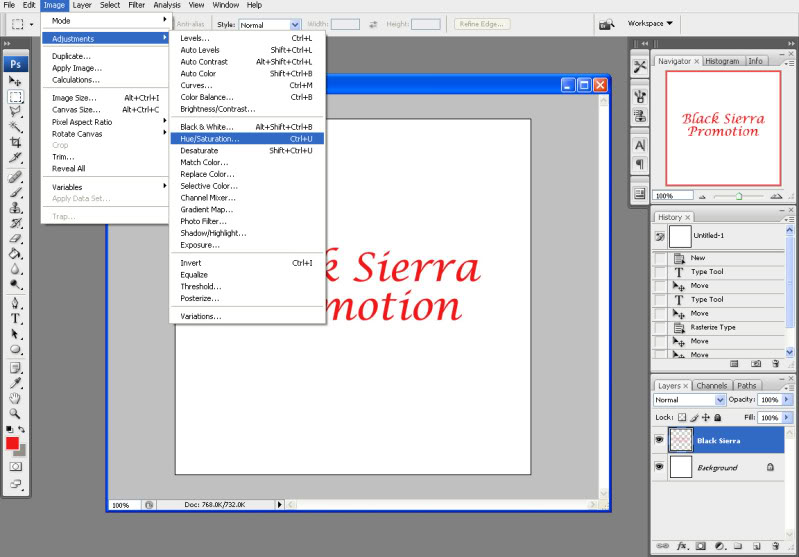Screen dimensions: 799x557
Task: Add a layer style fx
Action: point(682,546)
